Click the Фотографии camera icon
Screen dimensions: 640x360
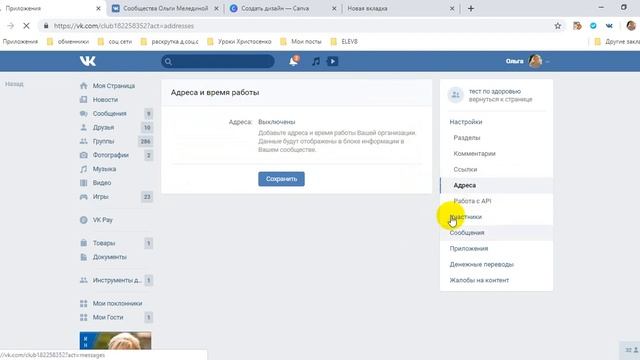(84, 155)
